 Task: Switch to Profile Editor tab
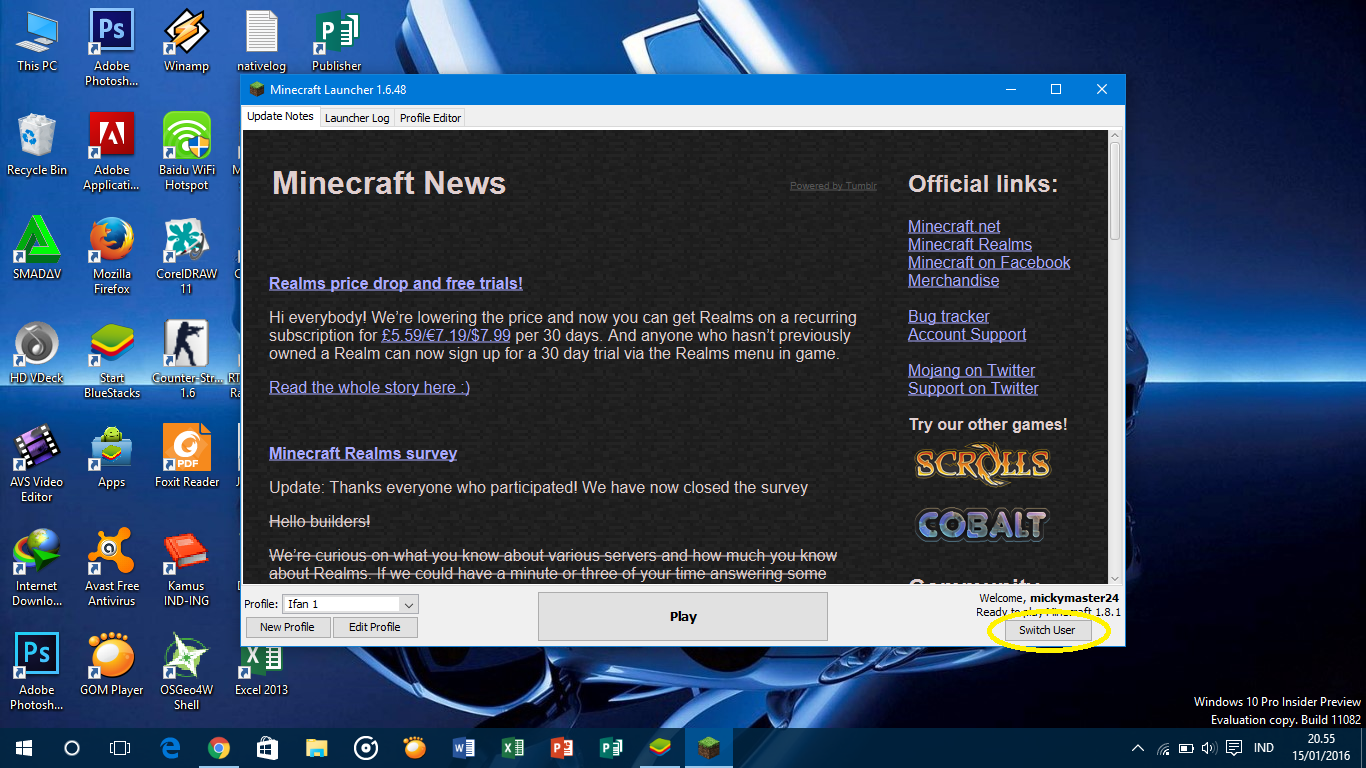(430, 118)
